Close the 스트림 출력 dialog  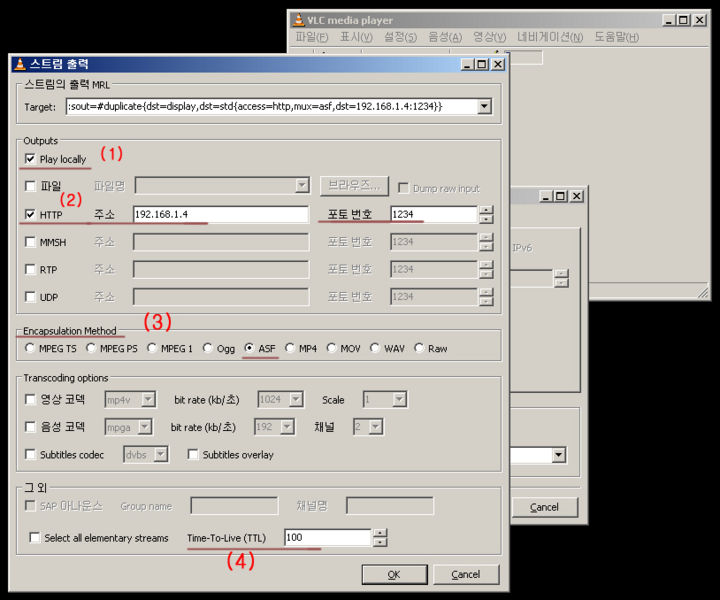(x=498, y=64)
